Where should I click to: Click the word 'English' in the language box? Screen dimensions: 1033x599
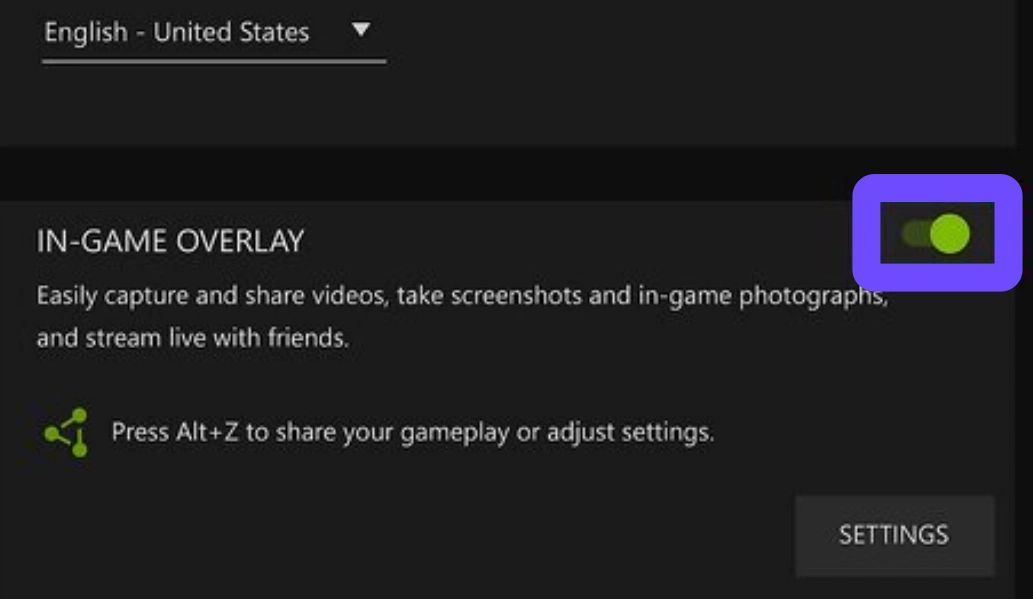[85, 32]
